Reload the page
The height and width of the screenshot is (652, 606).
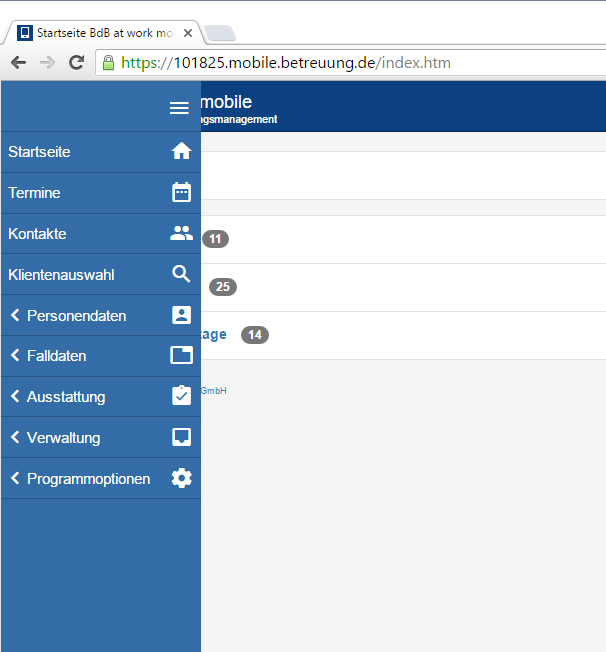(x=77, y=63)
